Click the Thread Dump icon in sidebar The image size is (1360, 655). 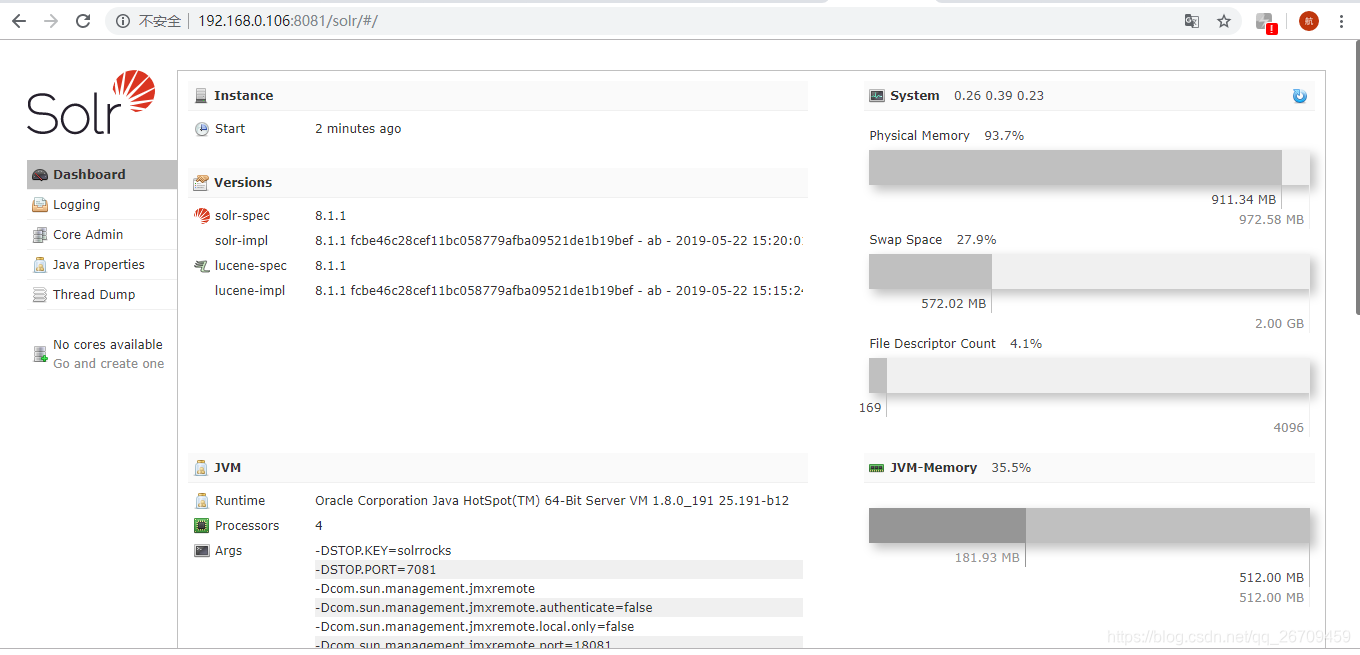pos(40,295)
